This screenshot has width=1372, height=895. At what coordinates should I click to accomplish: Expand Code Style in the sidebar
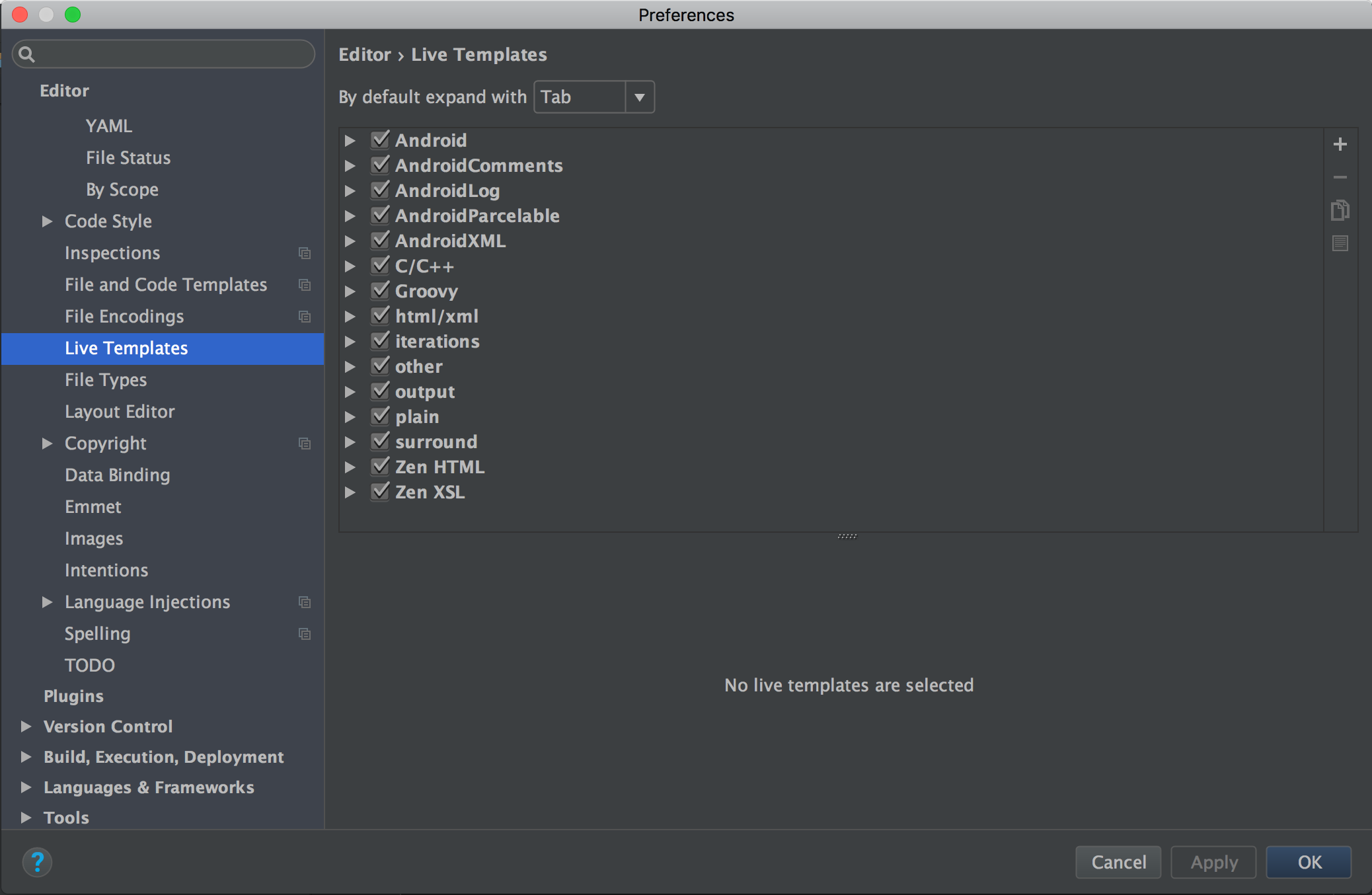(x=47, y=221)
